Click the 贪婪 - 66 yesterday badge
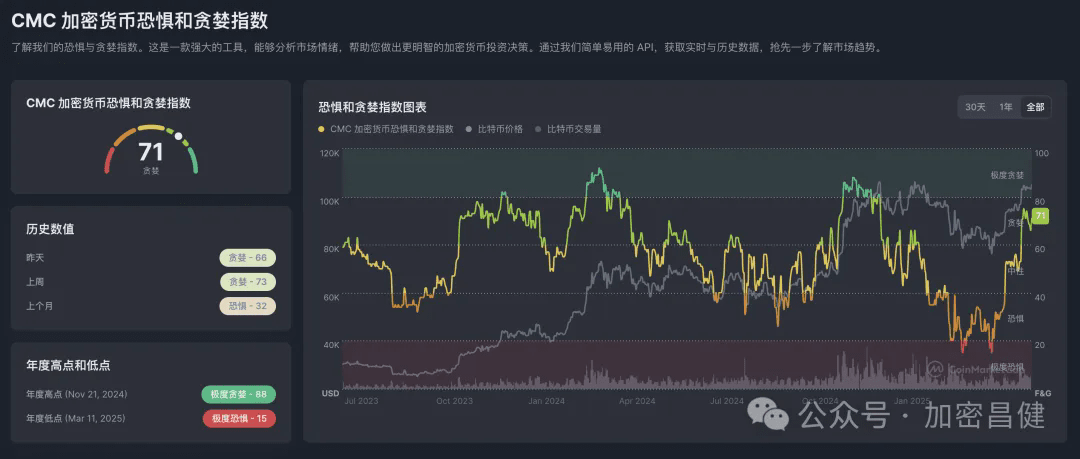This screenshot has width=1080, height=459. click(x=248, y=258)
